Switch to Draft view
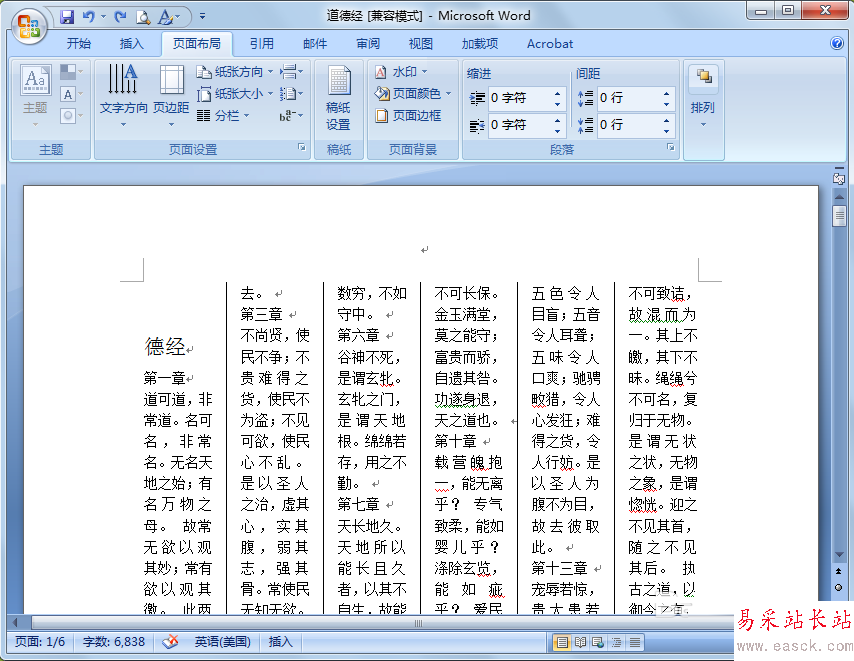This screenshot has height=661, width=854. tap(635, 642)
